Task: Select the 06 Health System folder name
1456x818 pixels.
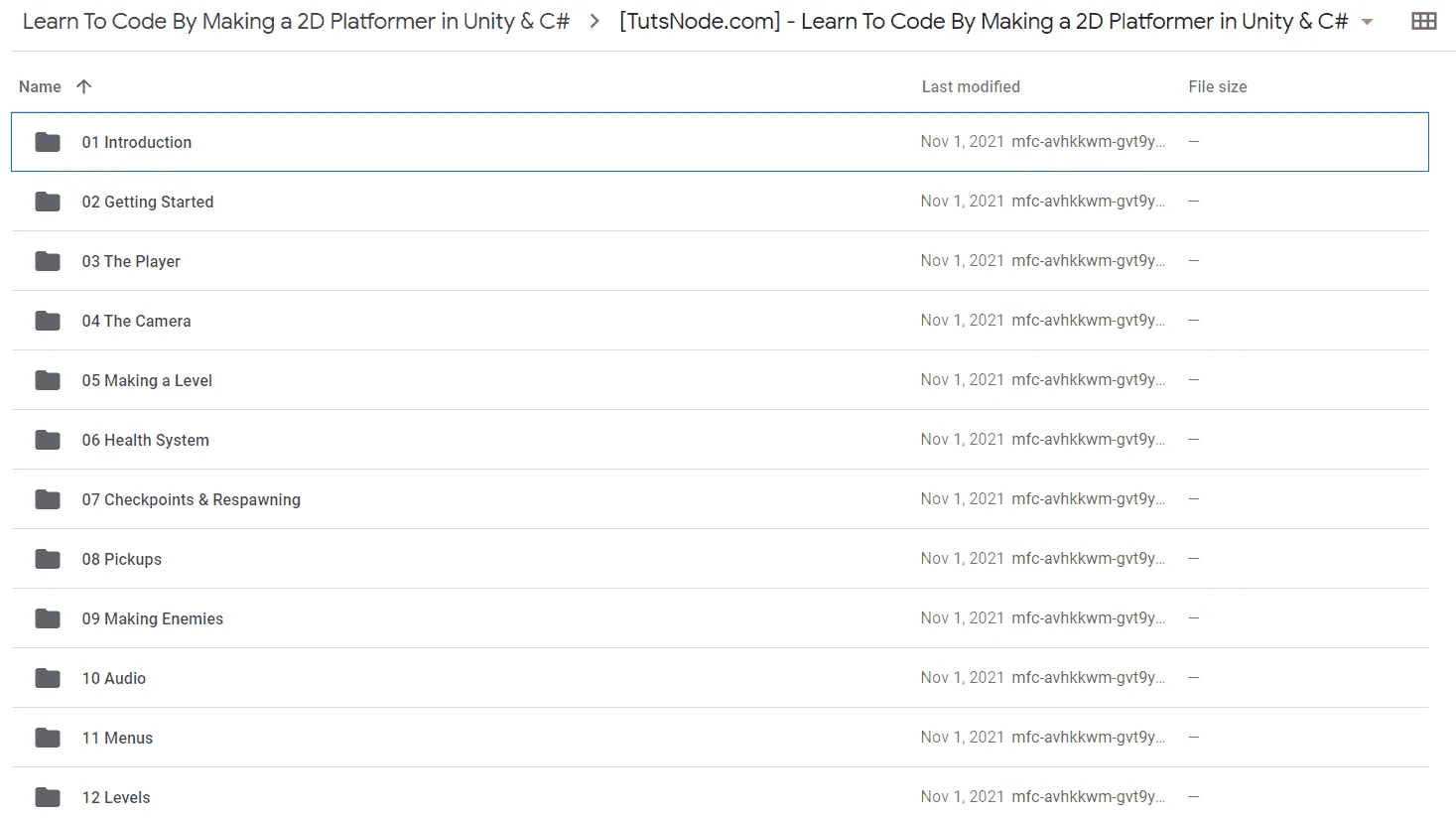Action: tap(145, 440)
